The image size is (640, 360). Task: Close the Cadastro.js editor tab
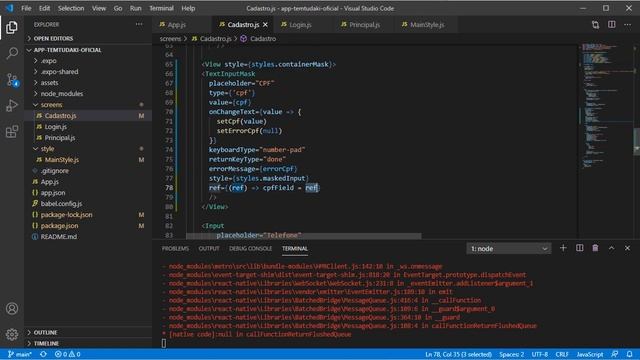coord(265,25)
